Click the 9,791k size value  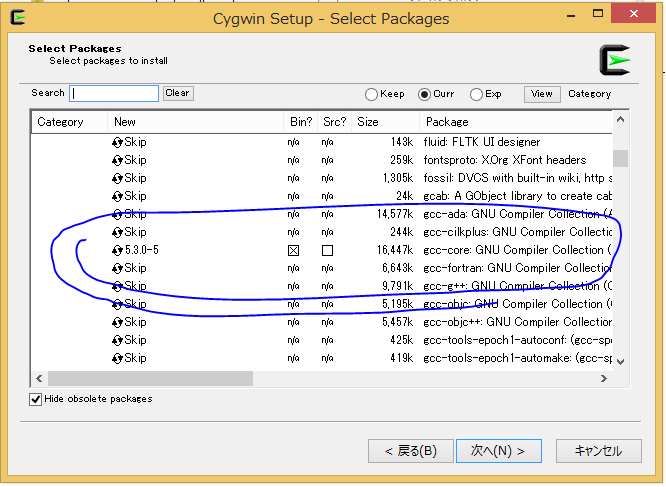click(397, 287)
